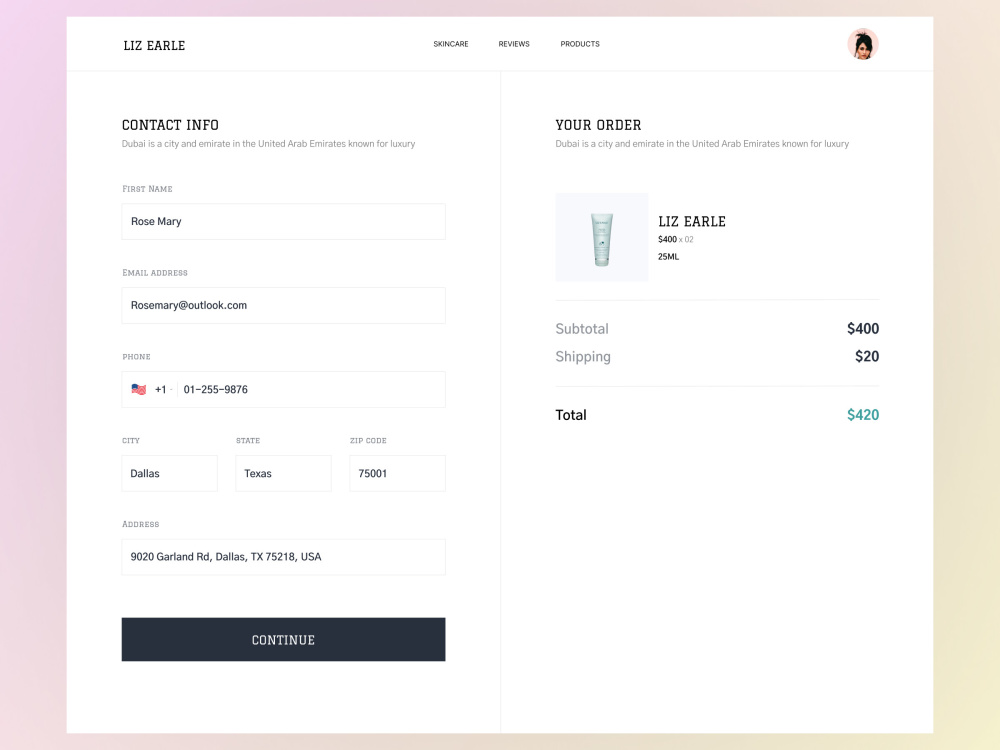The width and height of the screenshot is (1000, 750).
Task: Click the $400 x 02 price text
Action: [x=675, y=239]
